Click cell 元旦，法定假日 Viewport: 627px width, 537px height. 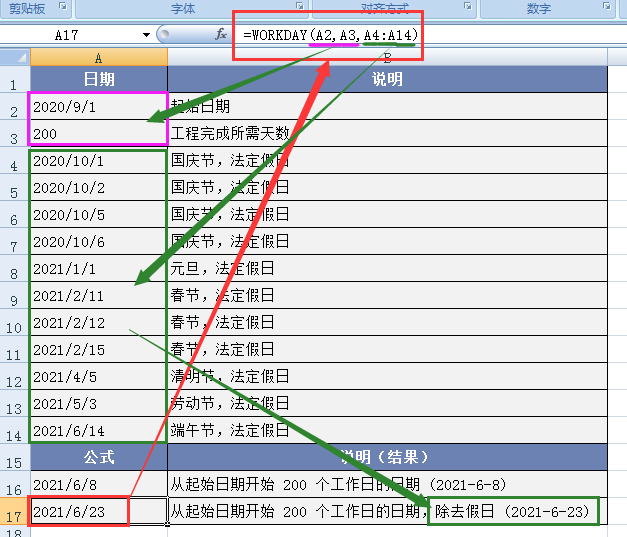(x=387, y=268)
